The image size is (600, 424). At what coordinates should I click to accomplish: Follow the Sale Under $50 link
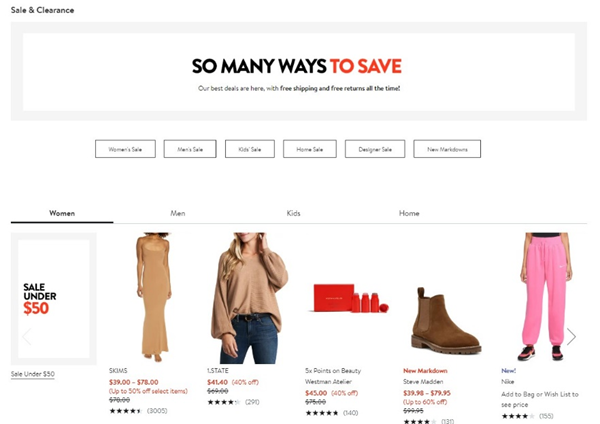coord(33,374)
